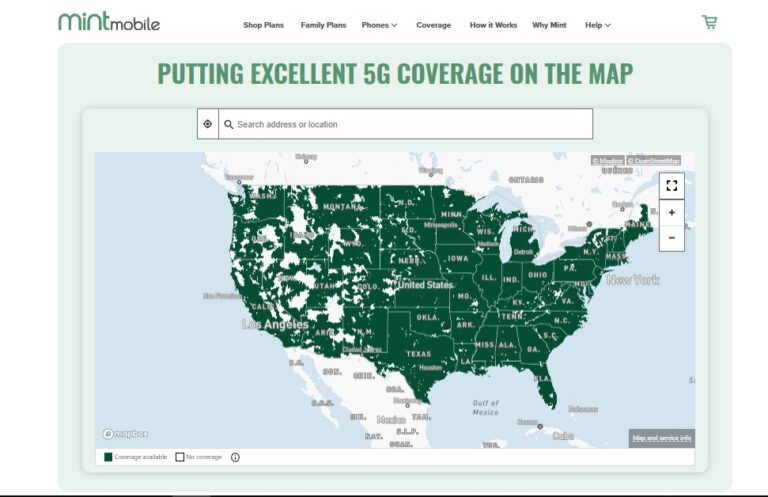Open Family Plans page
768x497 pixels.
click(323, 25)
